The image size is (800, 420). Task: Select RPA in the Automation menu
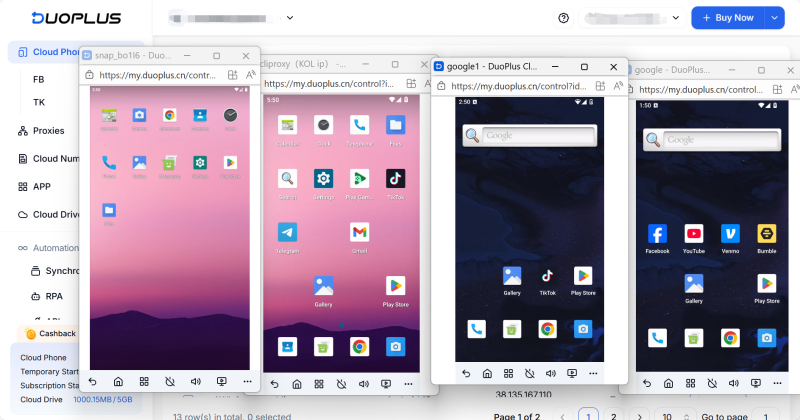tap(54, 296)
